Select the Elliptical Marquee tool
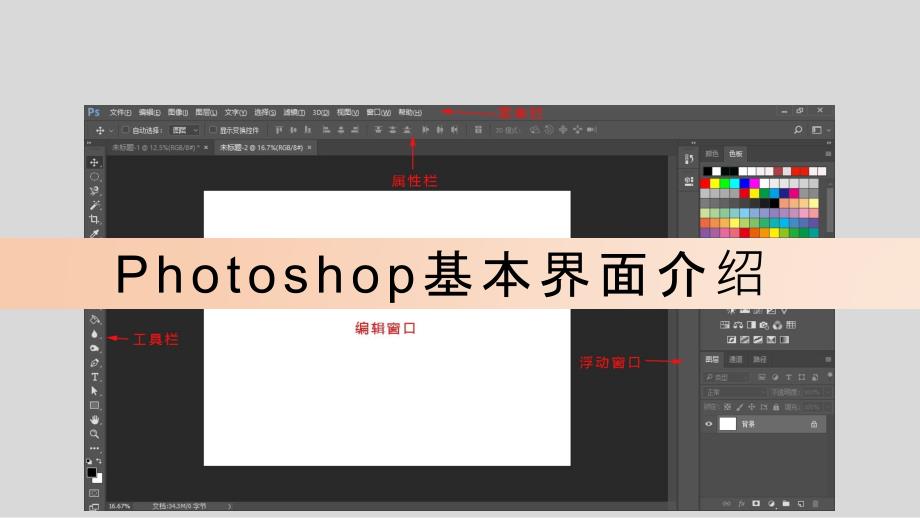The width and height of the screenshot is (920, 518). 94,177
